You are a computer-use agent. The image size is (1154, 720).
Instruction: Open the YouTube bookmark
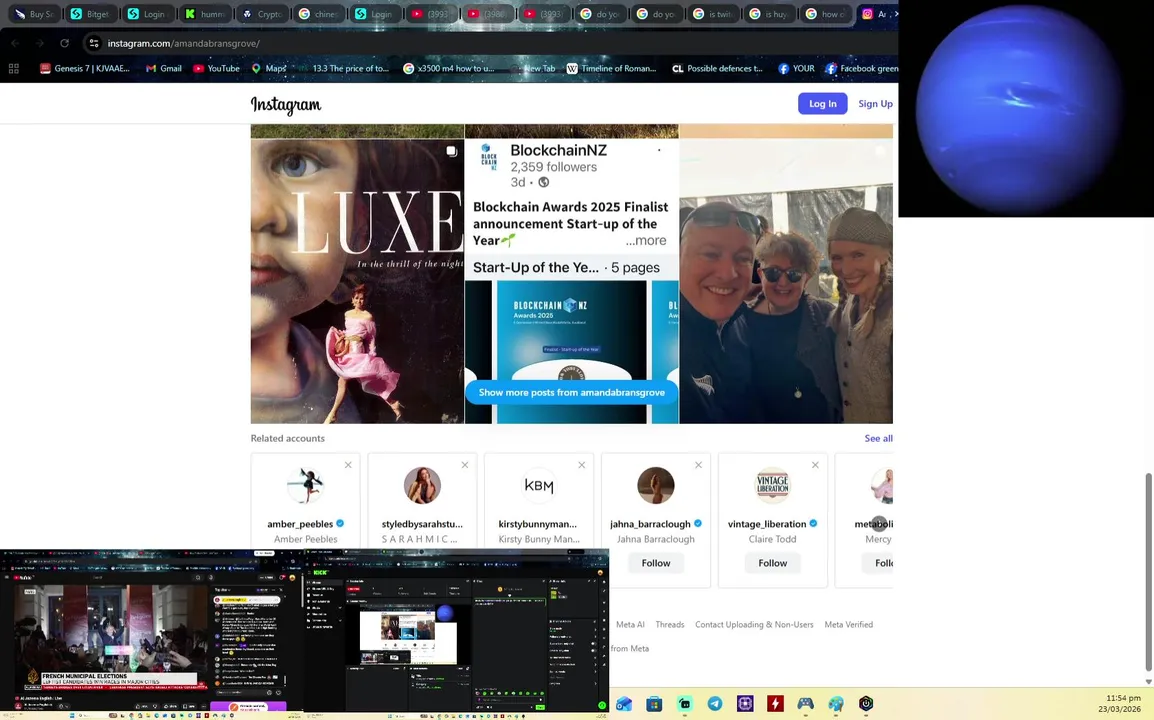point(216,68)
